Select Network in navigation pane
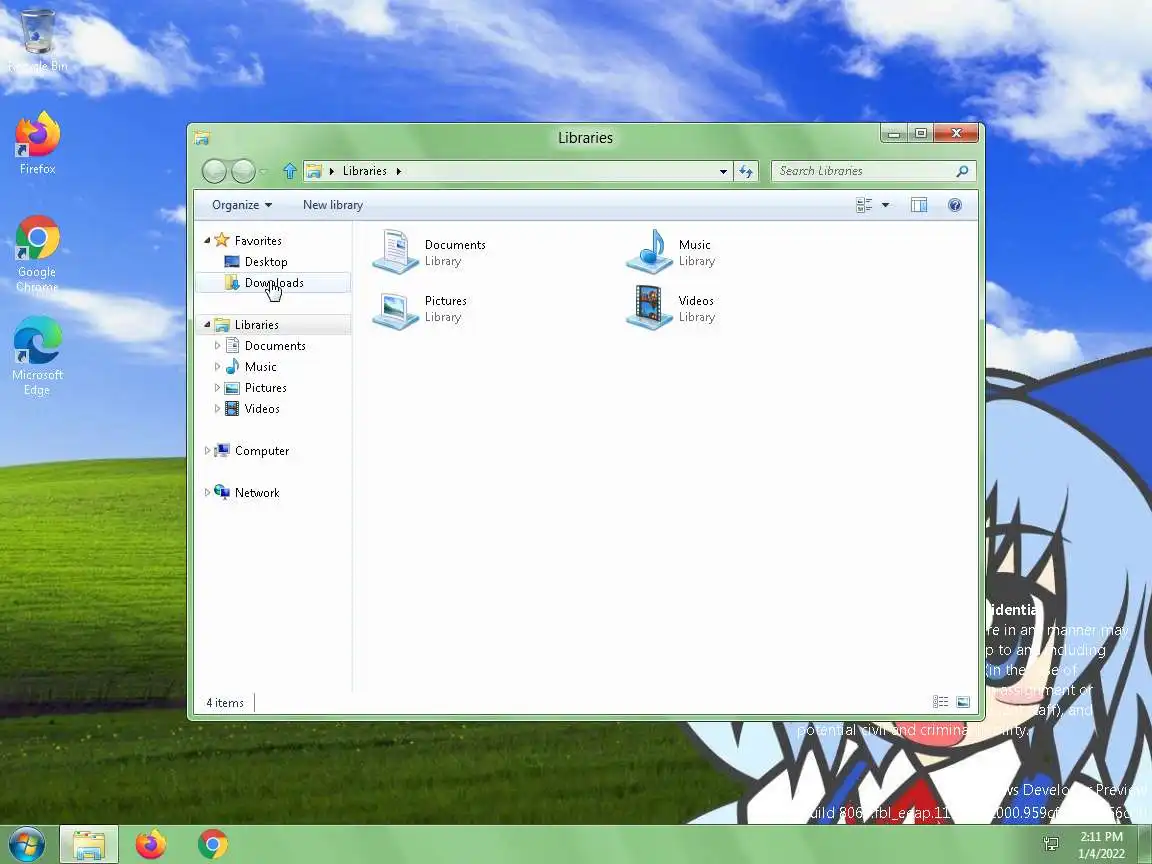The image size is (1152, 864). (257, 493)
